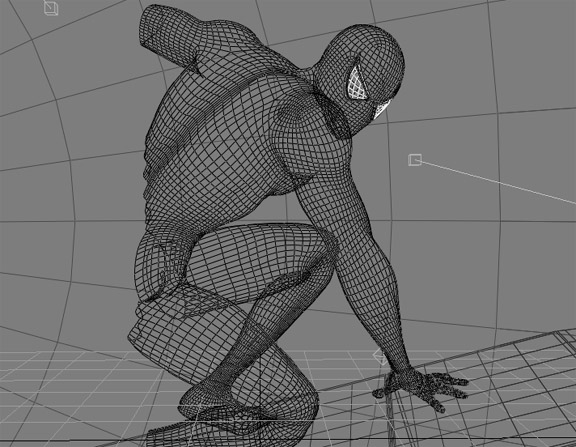
Task: Select the cube locator icon in top-left corner
Action: point(51,8)
